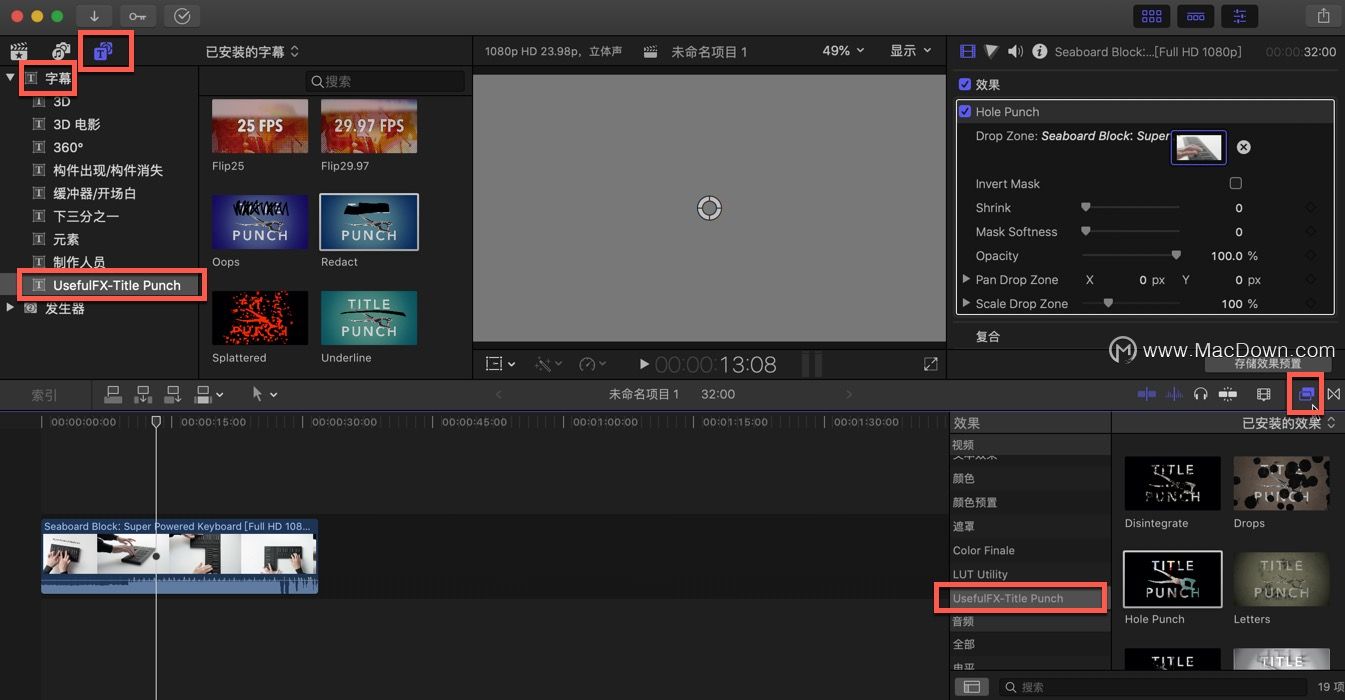Open the audio inspector speaker icon
Viewport: 1345px width, 700px height.
coord(1015,51)
